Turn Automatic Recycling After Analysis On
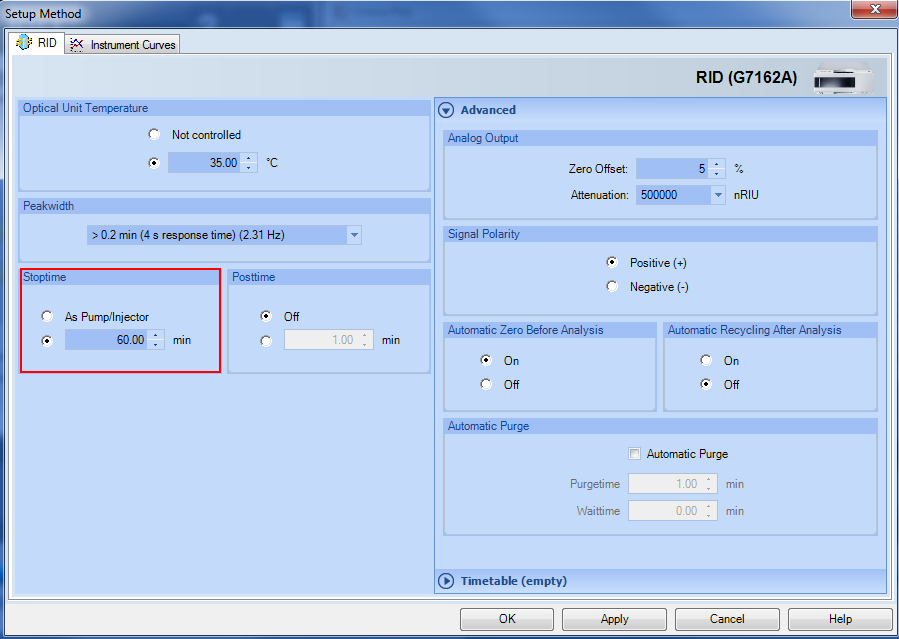Image resolution: width=899 pixels, height=639 pixels. click(707, 360)
